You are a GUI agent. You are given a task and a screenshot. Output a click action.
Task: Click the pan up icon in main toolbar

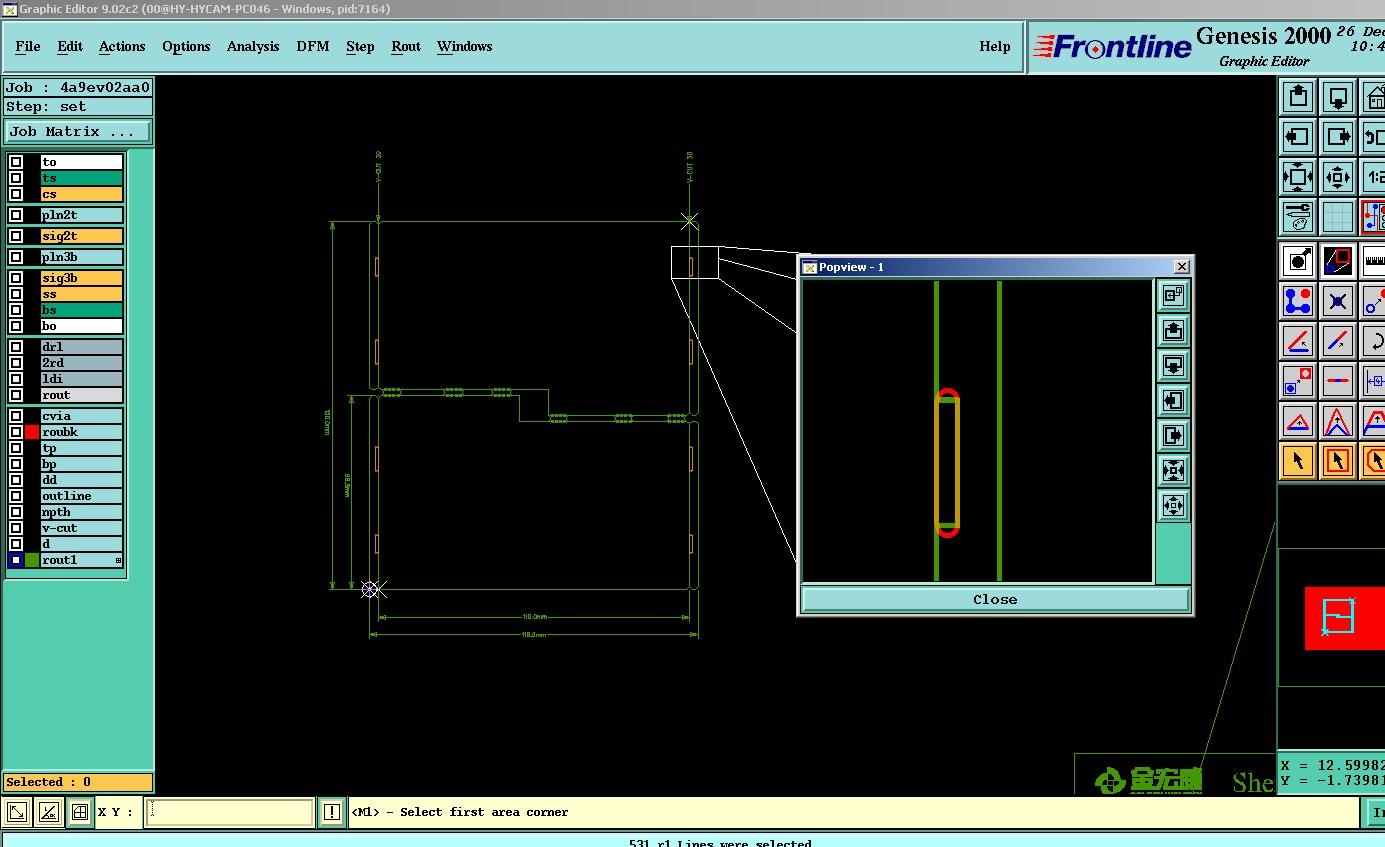[x=1298, y=97]
